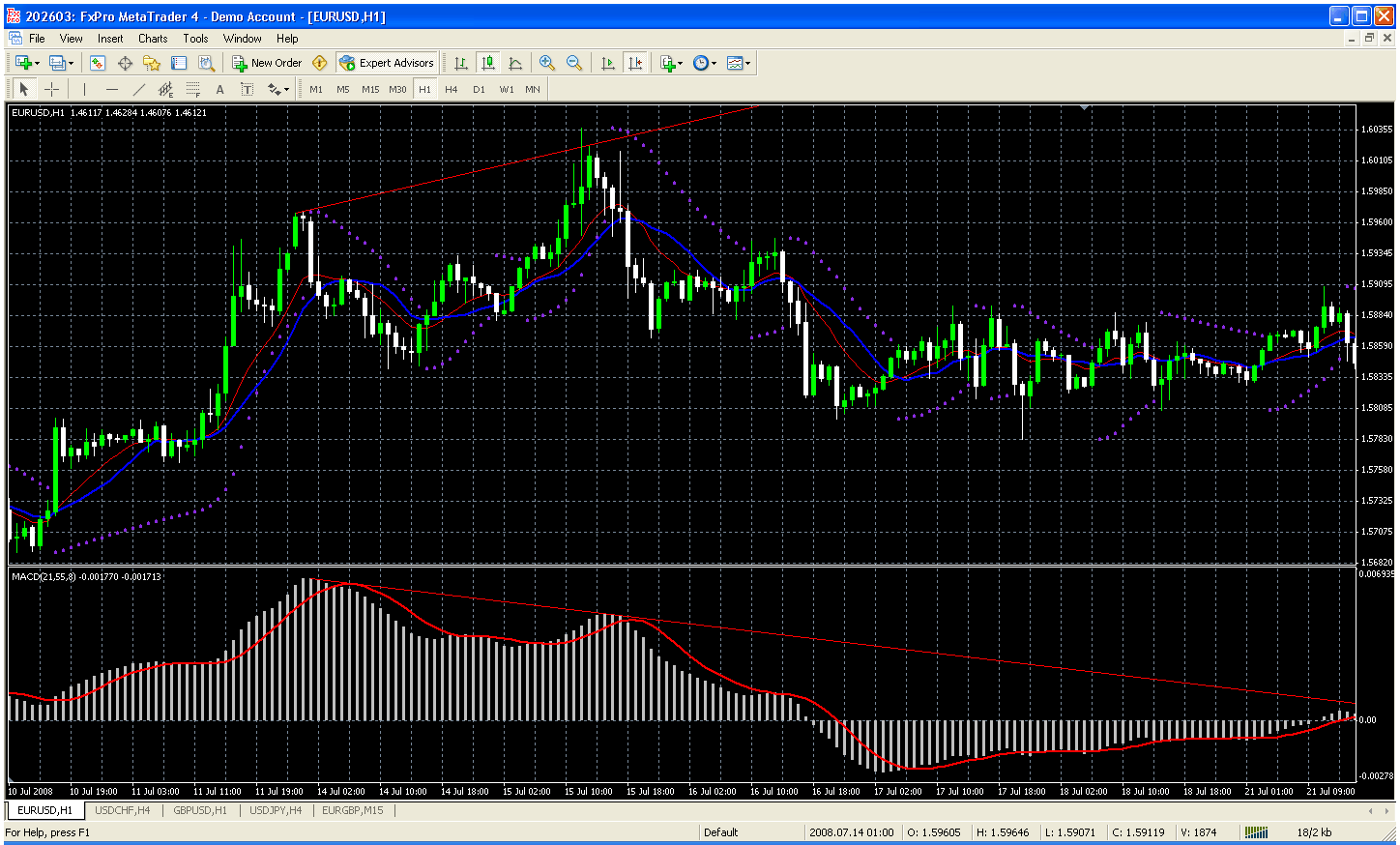Toggle Chart Shift icon

coord(635,63)
